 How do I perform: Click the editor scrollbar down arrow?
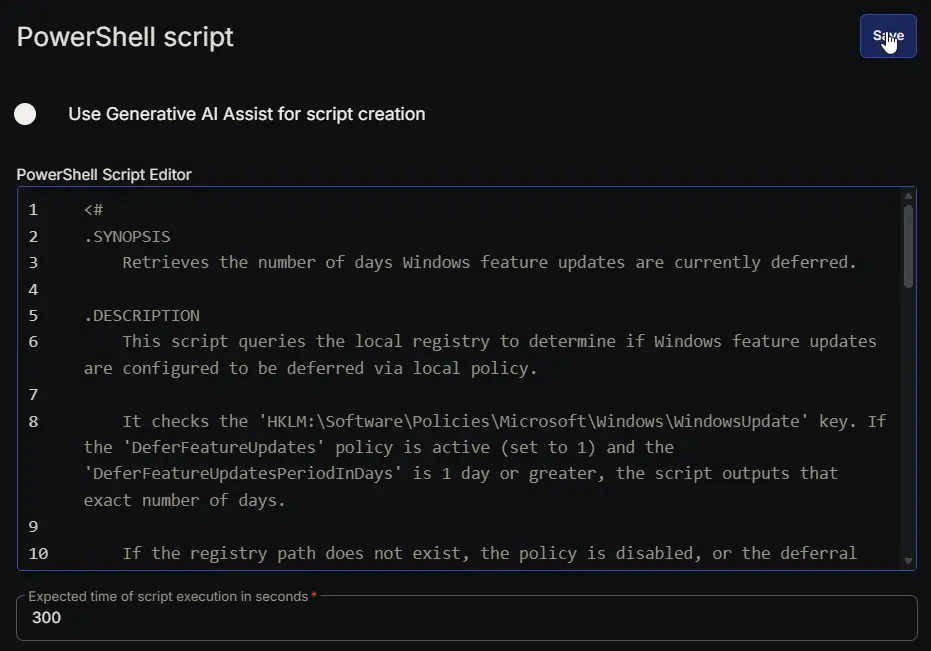coord(908,561)
